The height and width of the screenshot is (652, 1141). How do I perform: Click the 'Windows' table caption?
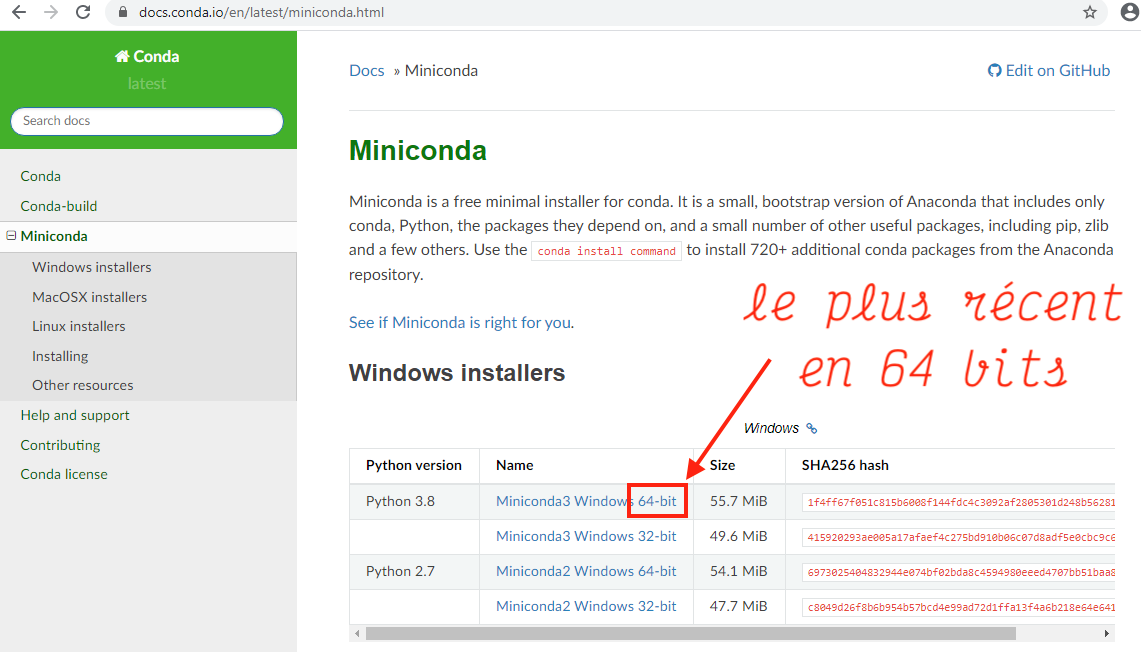(771, 428)
